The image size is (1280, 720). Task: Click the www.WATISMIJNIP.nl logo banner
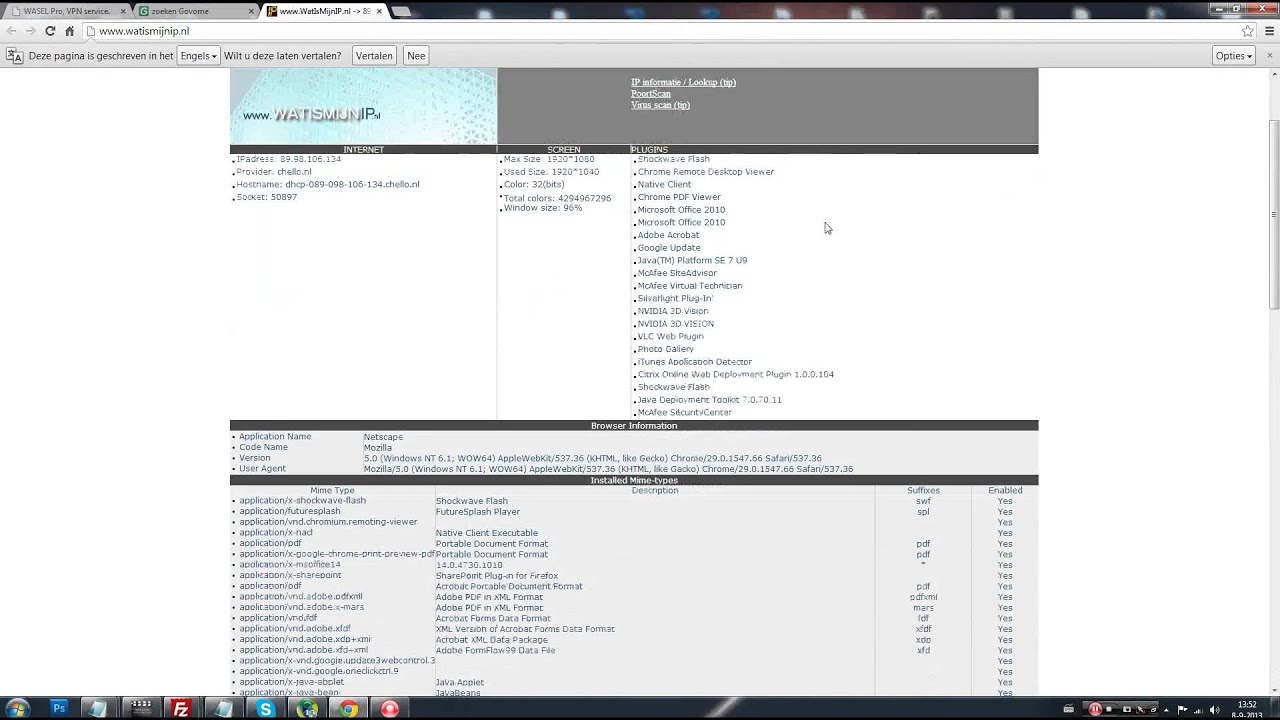coord(363,106)
